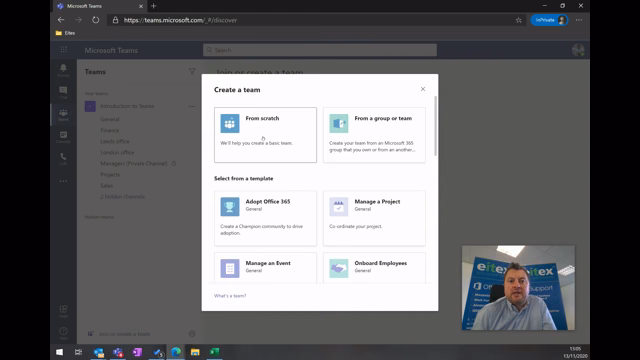Open the app launcher waffle icon

(64, 50)
